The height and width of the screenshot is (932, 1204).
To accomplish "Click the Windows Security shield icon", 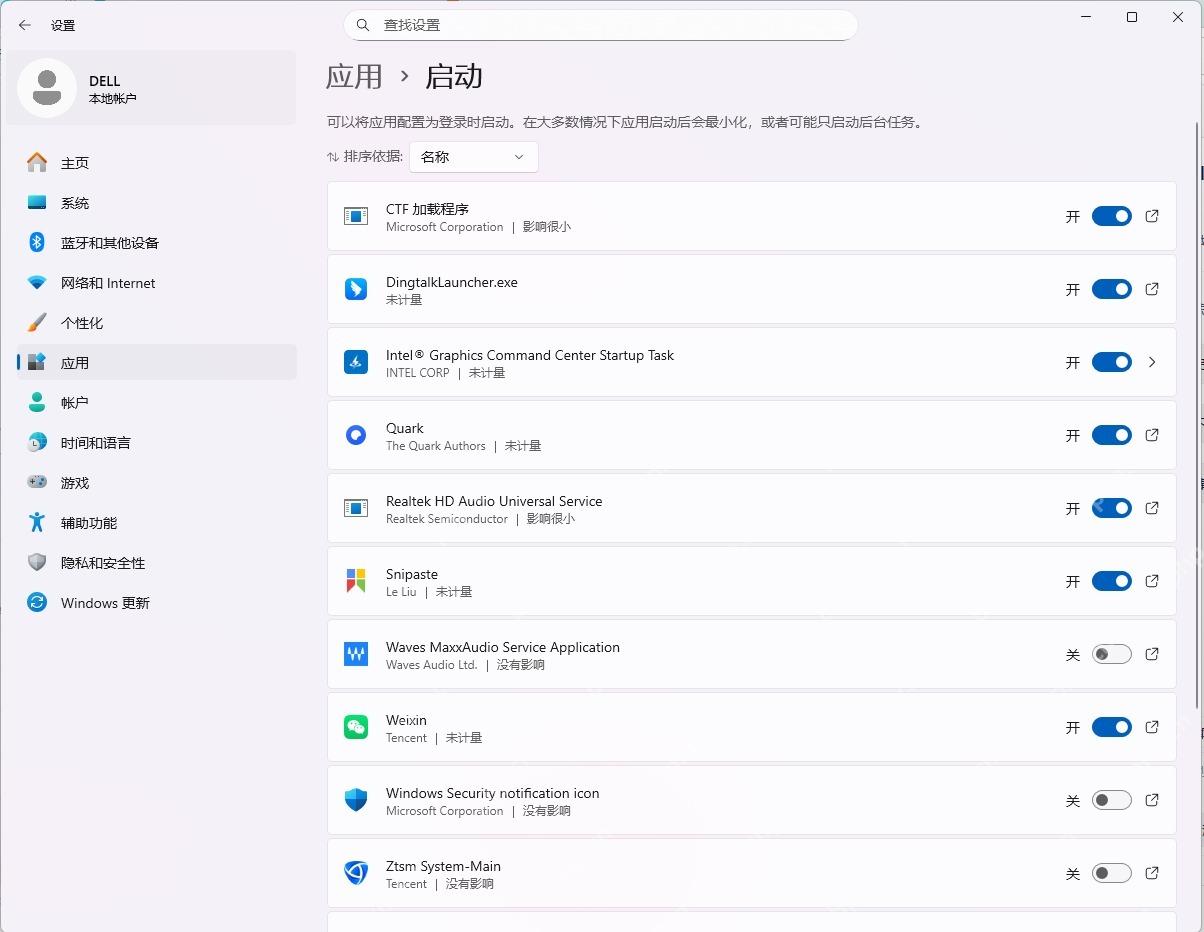I will click(x=356, y=800).
